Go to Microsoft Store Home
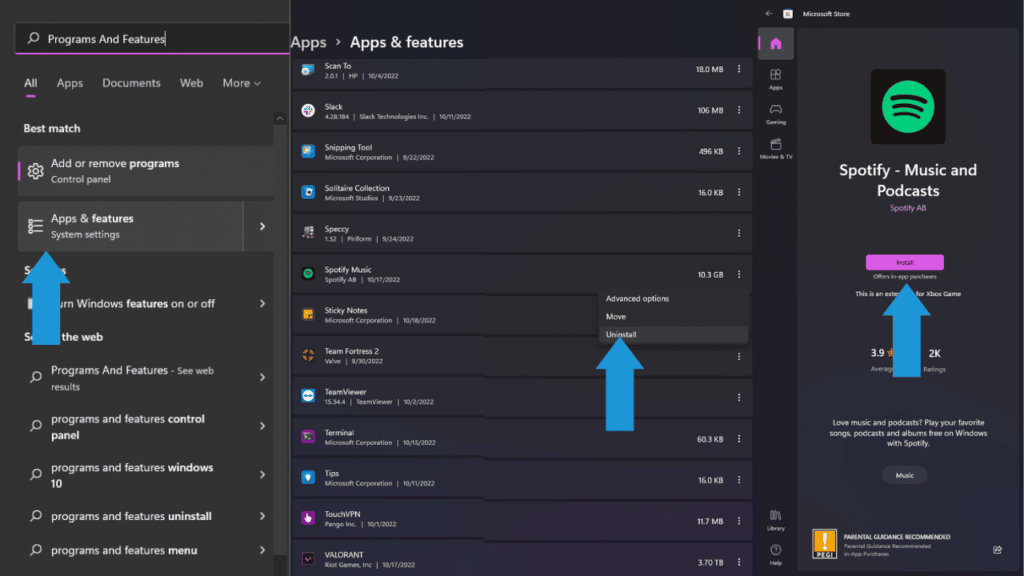Viewport: 1024px width, 576px height. 776,44
